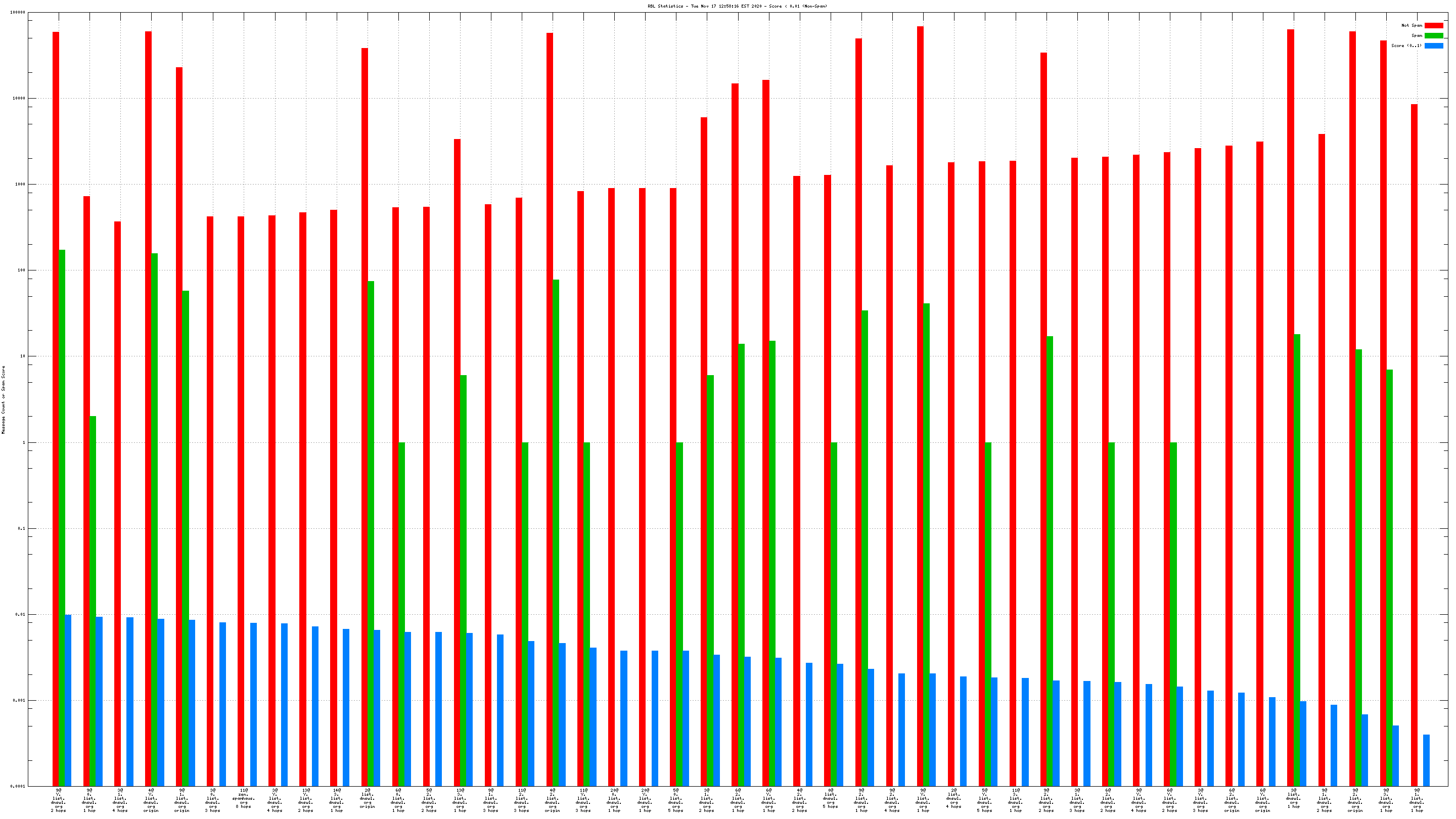Click the red Not Spam legend swatch
The image size is (1456, 819).
pyautogui.click(x=1433, y=25)
